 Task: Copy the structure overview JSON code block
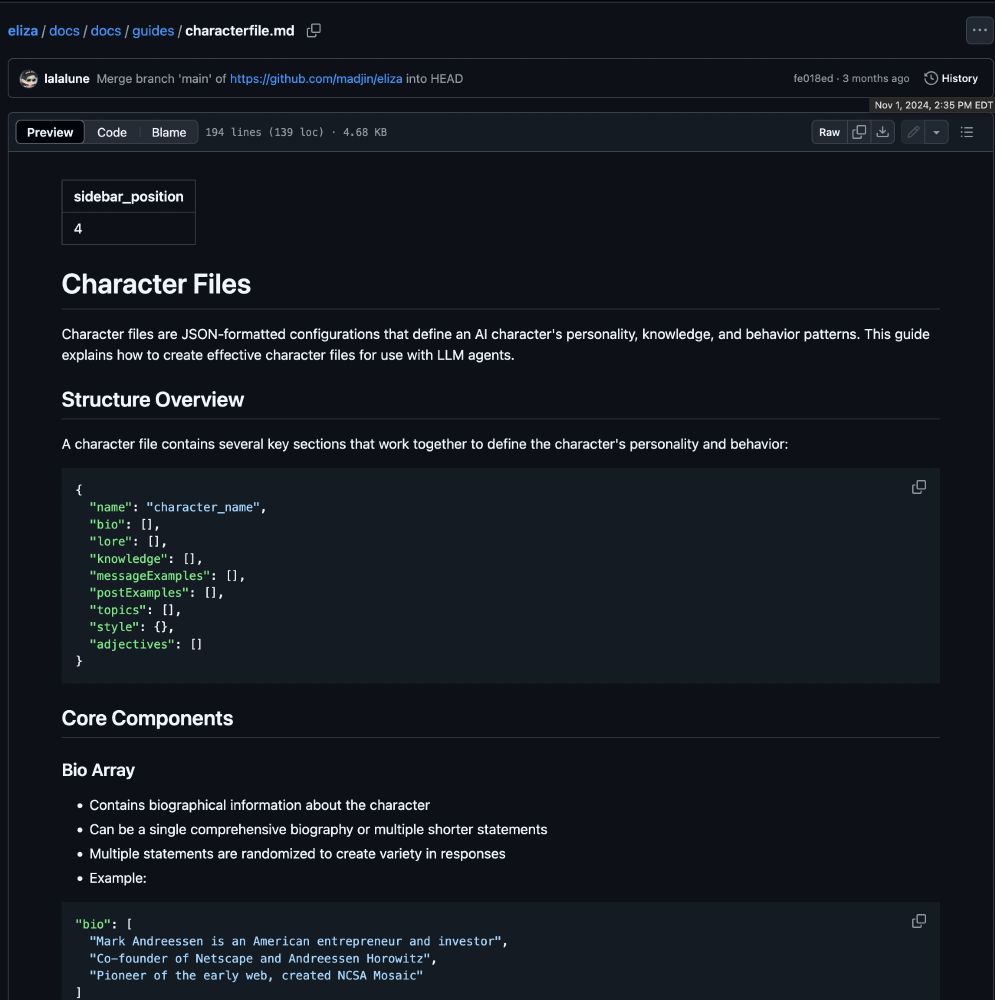click(918, 487)
